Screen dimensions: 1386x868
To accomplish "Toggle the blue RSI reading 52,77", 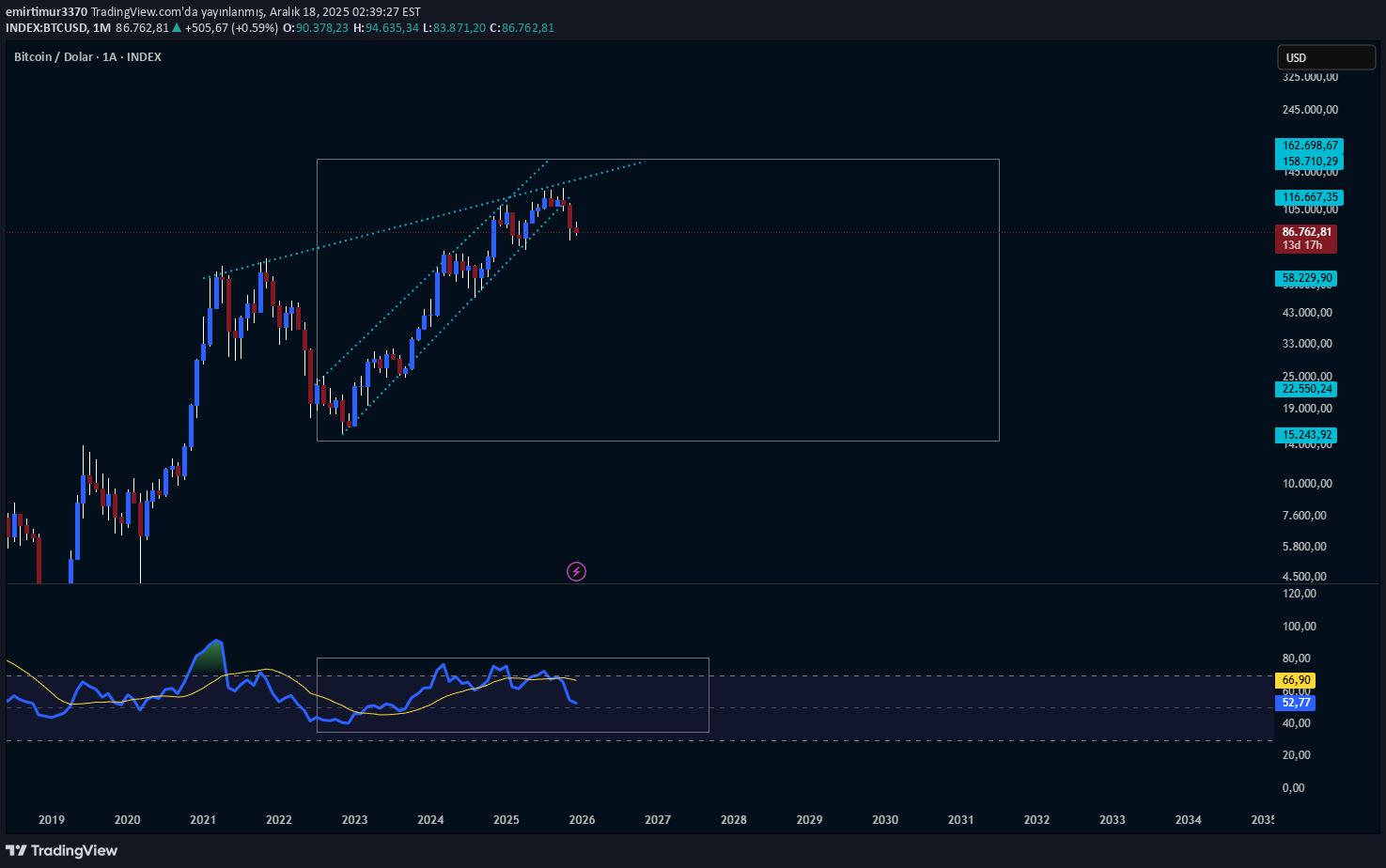I will tap(1296, 702).
